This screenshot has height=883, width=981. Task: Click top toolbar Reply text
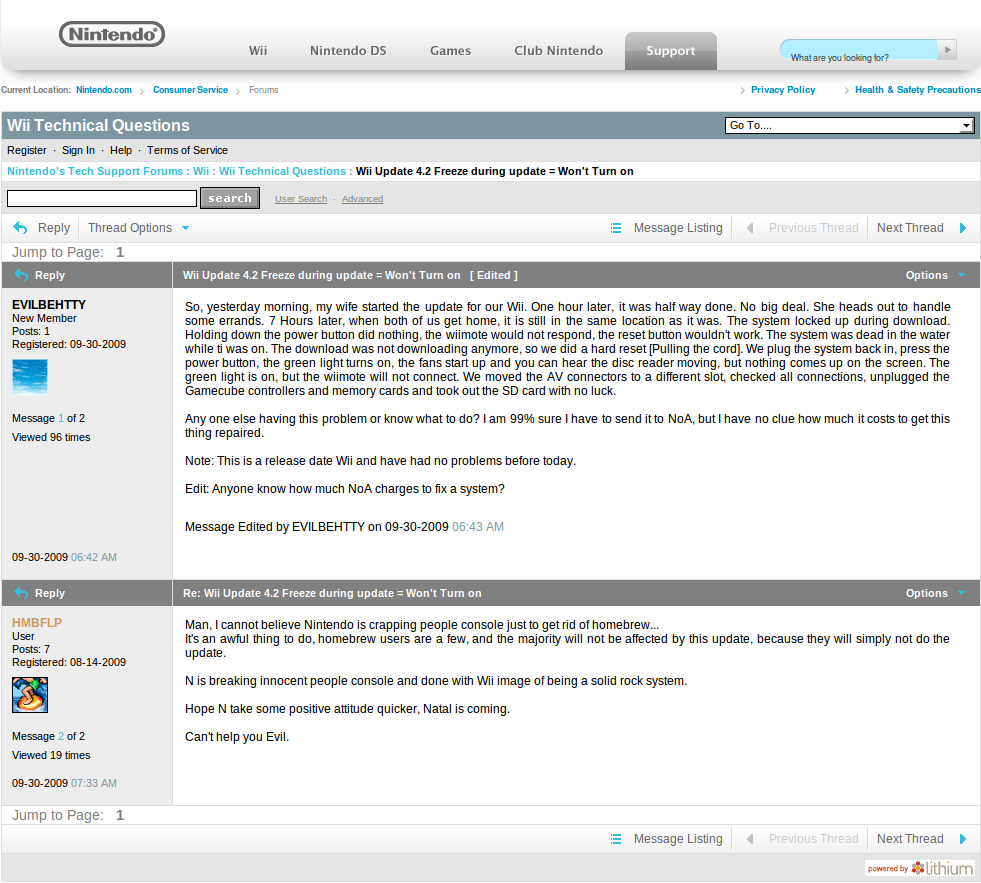[x=54, y=228]
